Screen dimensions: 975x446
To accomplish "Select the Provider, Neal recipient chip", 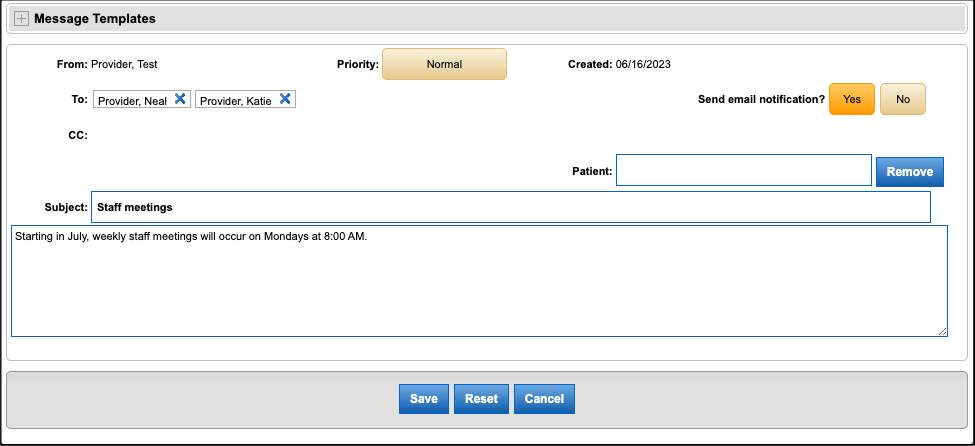I will tap(132, 100).
